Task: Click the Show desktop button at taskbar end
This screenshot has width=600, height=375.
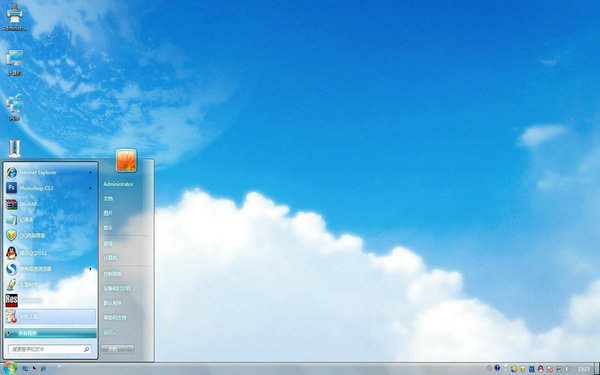Action: (597, 368)
